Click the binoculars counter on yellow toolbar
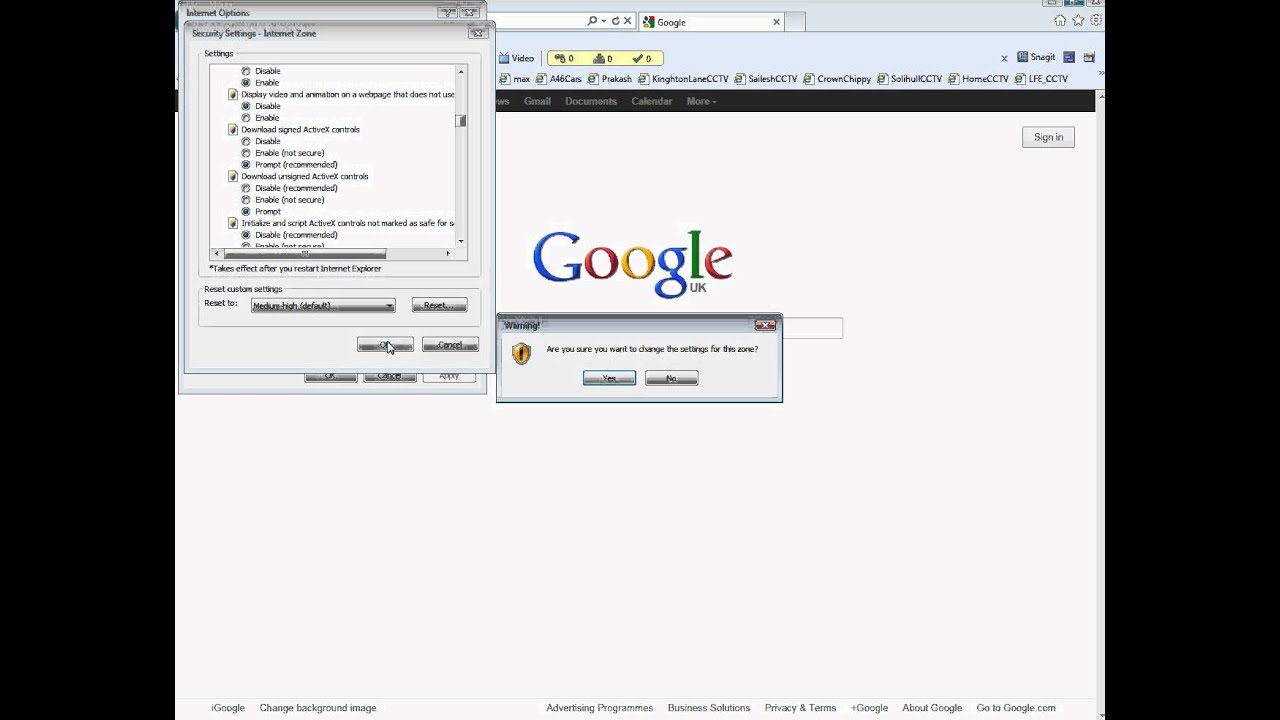Viewport: 1280px width, 720px height. click(x=564, y=58)
